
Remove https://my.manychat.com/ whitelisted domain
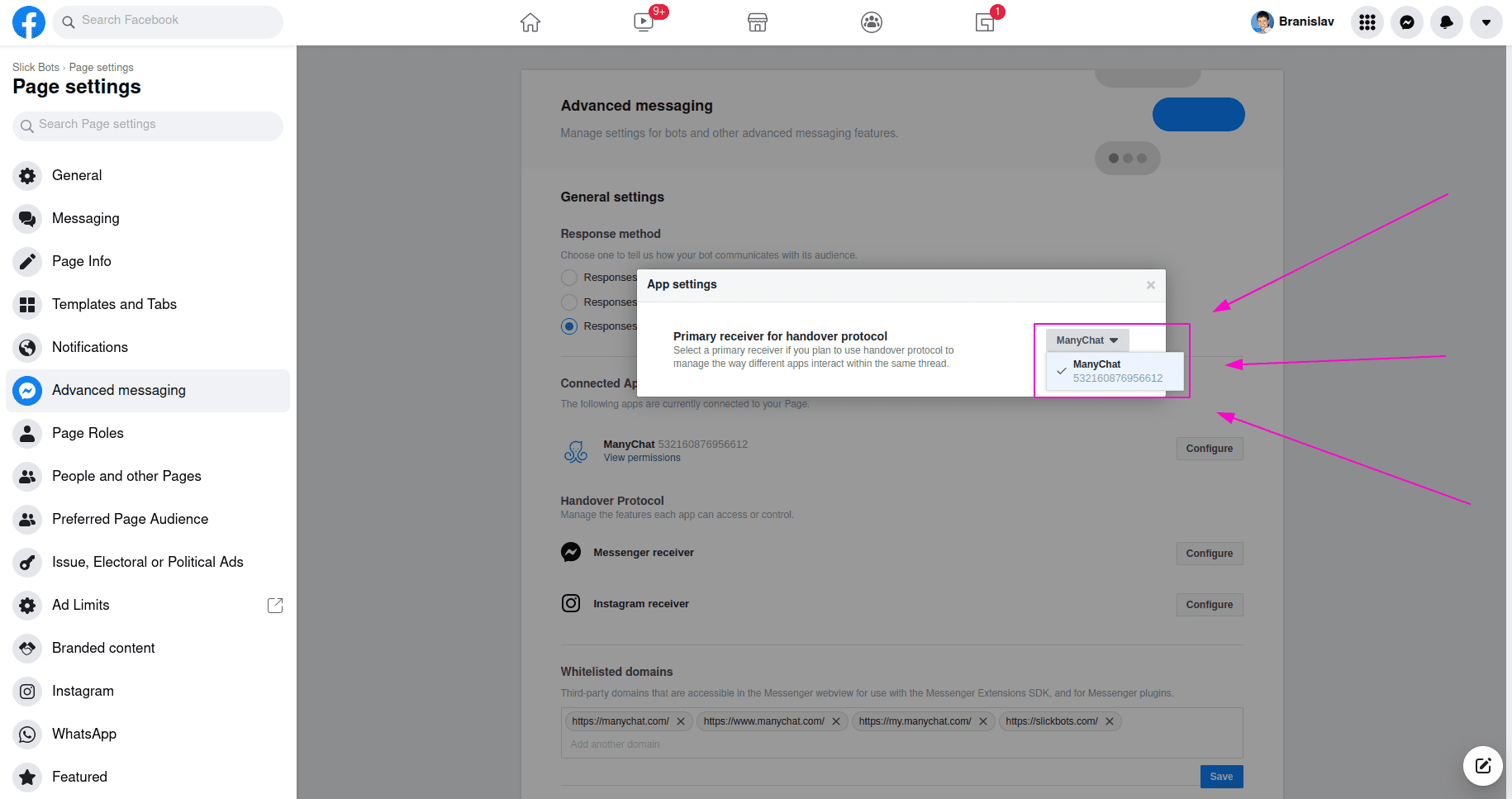(983, 721)
